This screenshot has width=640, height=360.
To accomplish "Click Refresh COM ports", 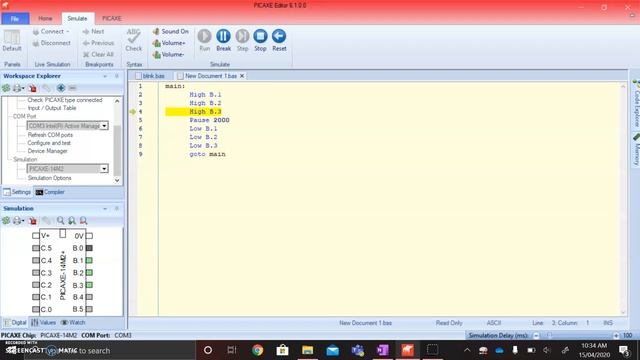I will tap(50, 135).
